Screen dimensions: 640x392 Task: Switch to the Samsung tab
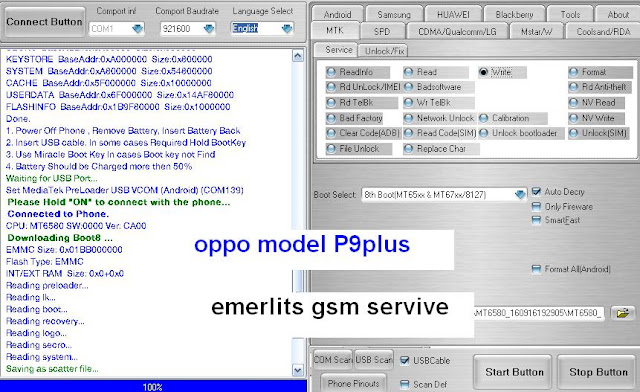394,15
